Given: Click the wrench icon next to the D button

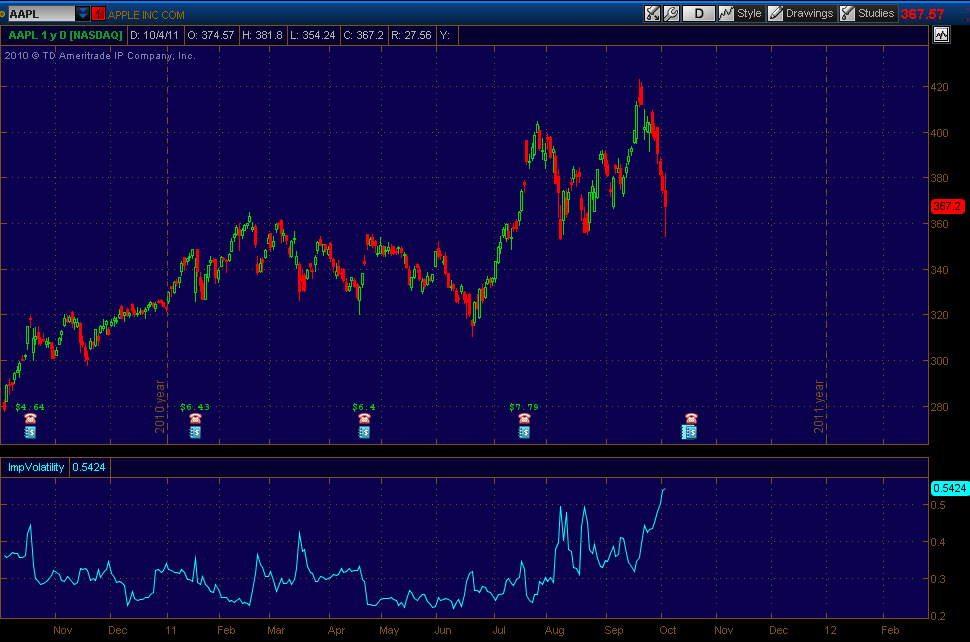Looking at the screenshot, I should (671, 14).
